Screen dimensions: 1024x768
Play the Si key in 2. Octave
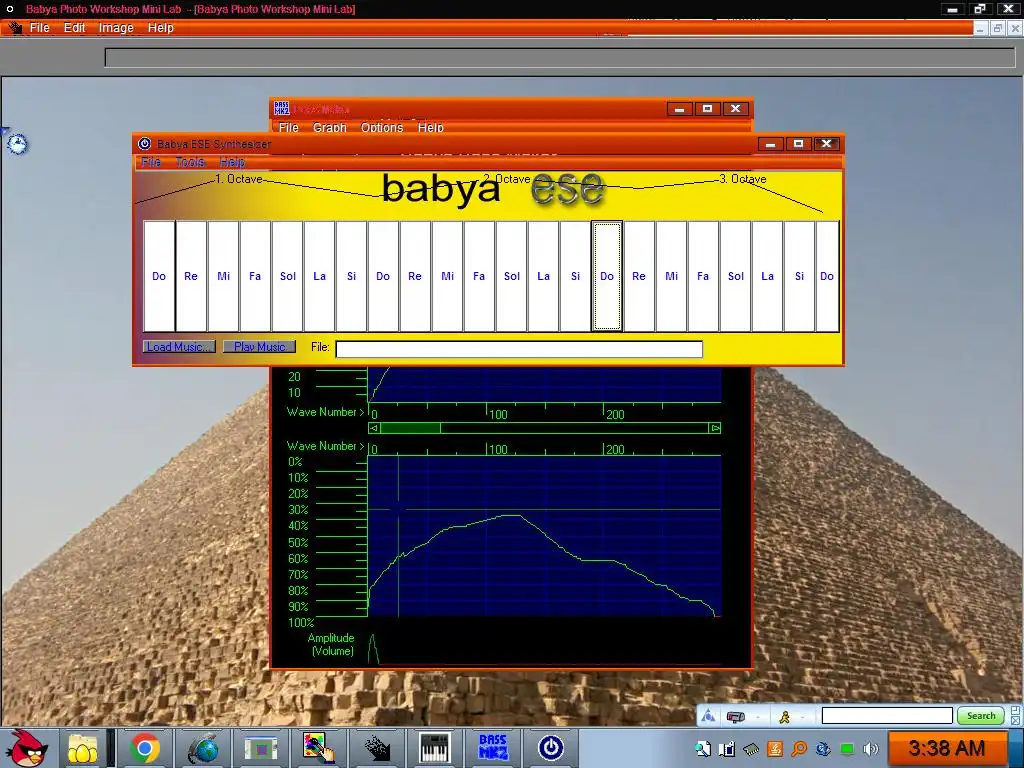pos(575,276)
